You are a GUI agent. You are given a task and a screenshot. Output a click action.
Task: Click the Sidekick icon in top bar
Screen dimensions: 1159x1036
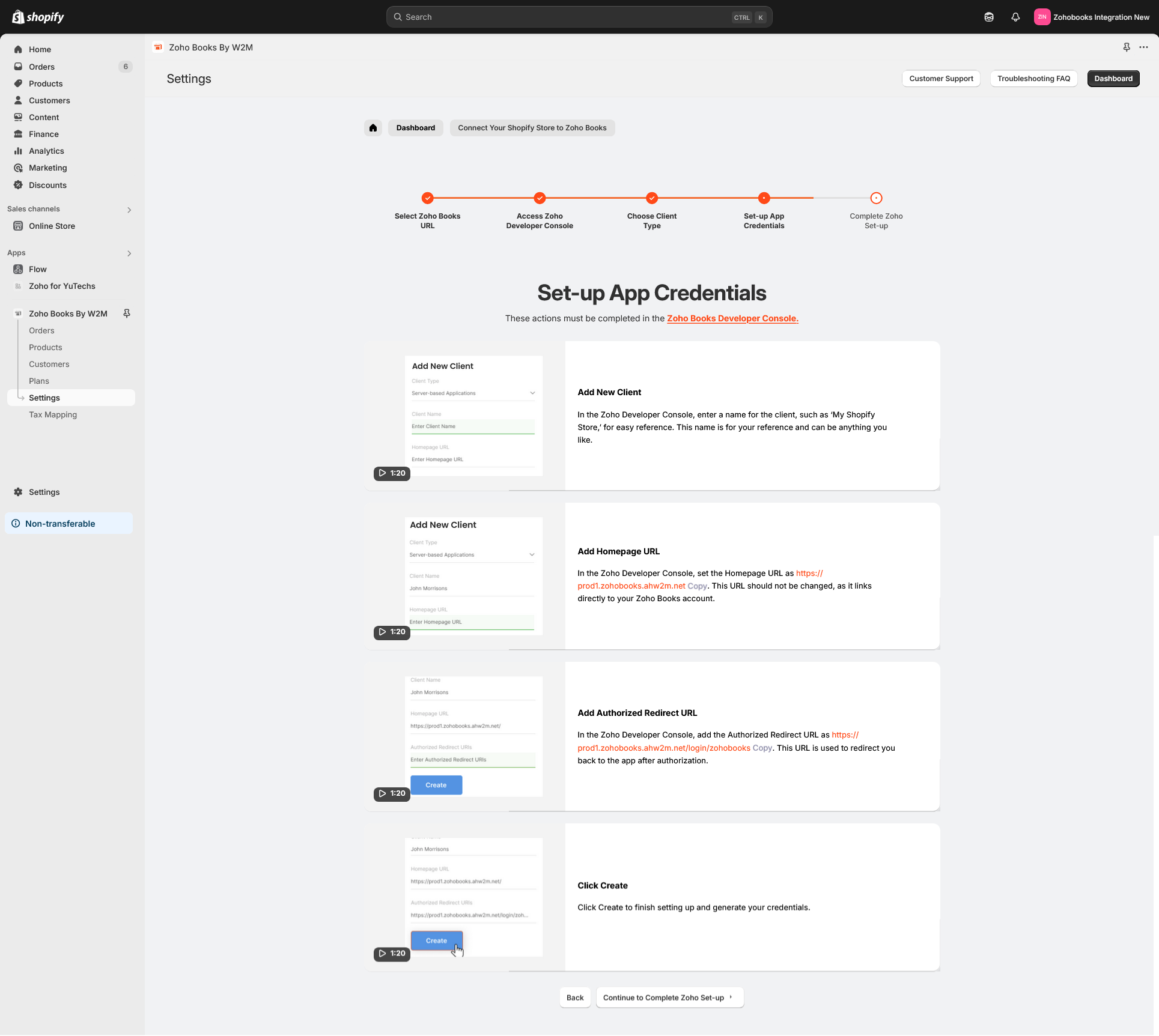(989, 17)
